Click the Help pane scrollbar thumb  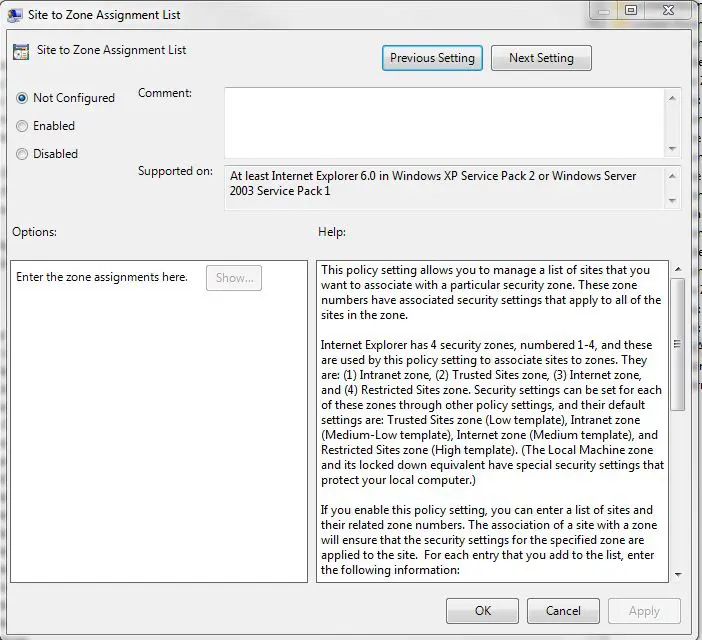tap(677, 344)
